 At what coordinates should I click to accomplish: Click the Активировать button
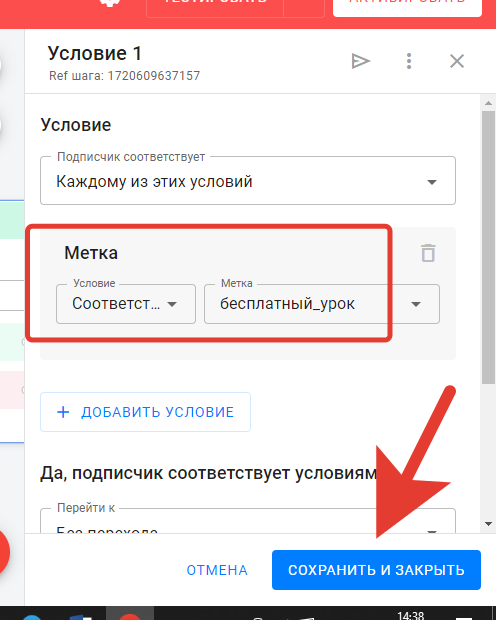click(407, 7)
